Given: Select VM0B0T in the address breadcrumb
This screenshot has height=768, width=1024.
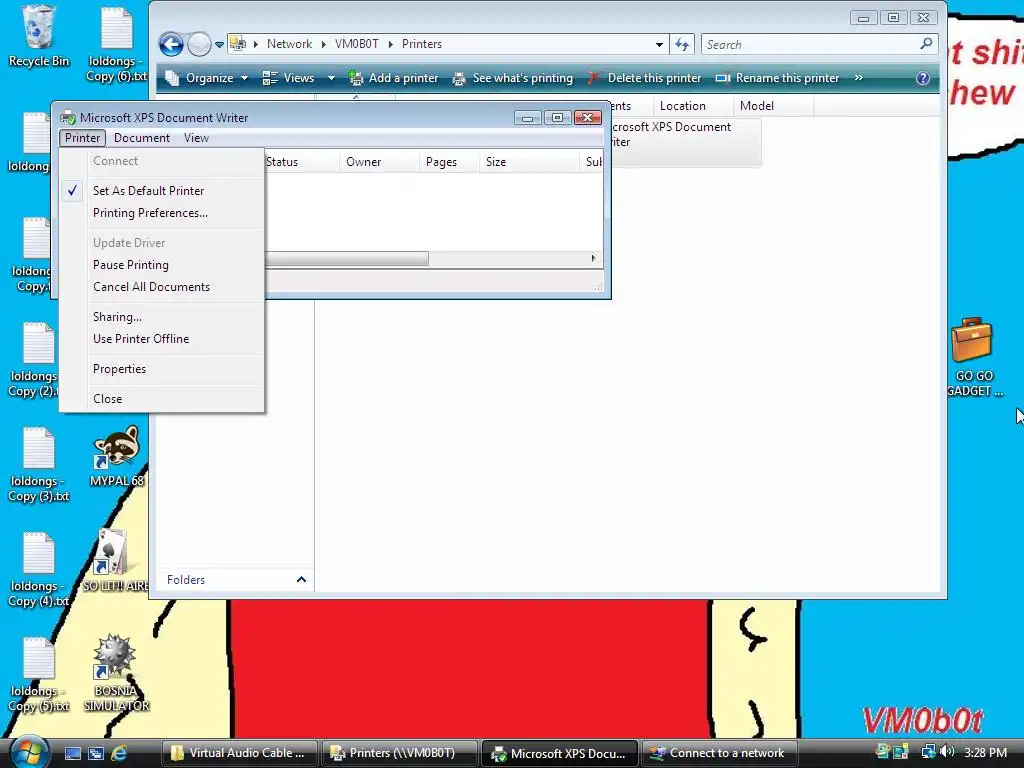Looking at the screenshot, I should (357, 44).
